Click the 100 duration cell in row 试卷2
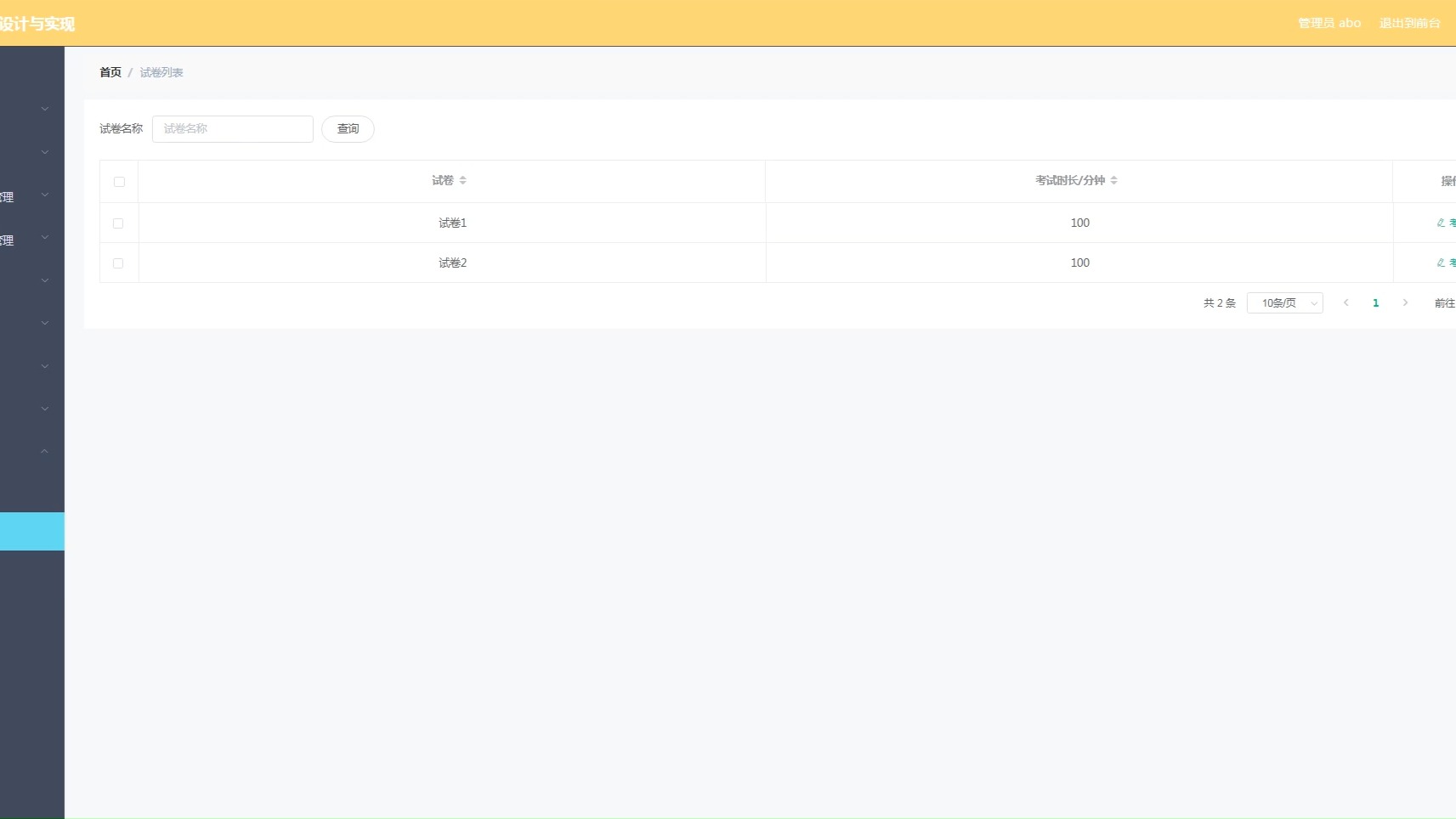The image size is (1456, 819). coord(1079,263)
